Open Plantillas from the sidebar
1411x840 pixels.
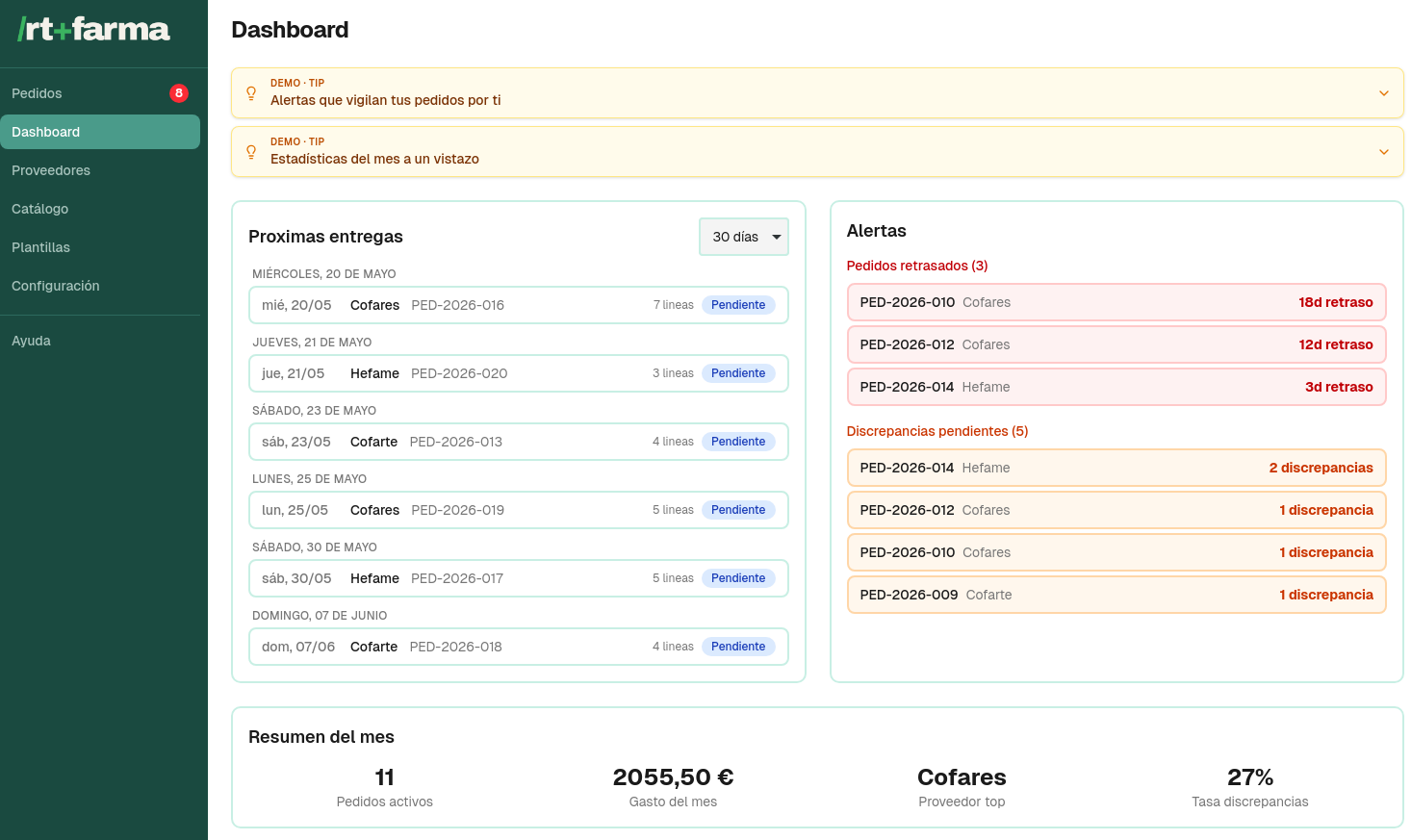pyautogui.click(x=100, y=247)
